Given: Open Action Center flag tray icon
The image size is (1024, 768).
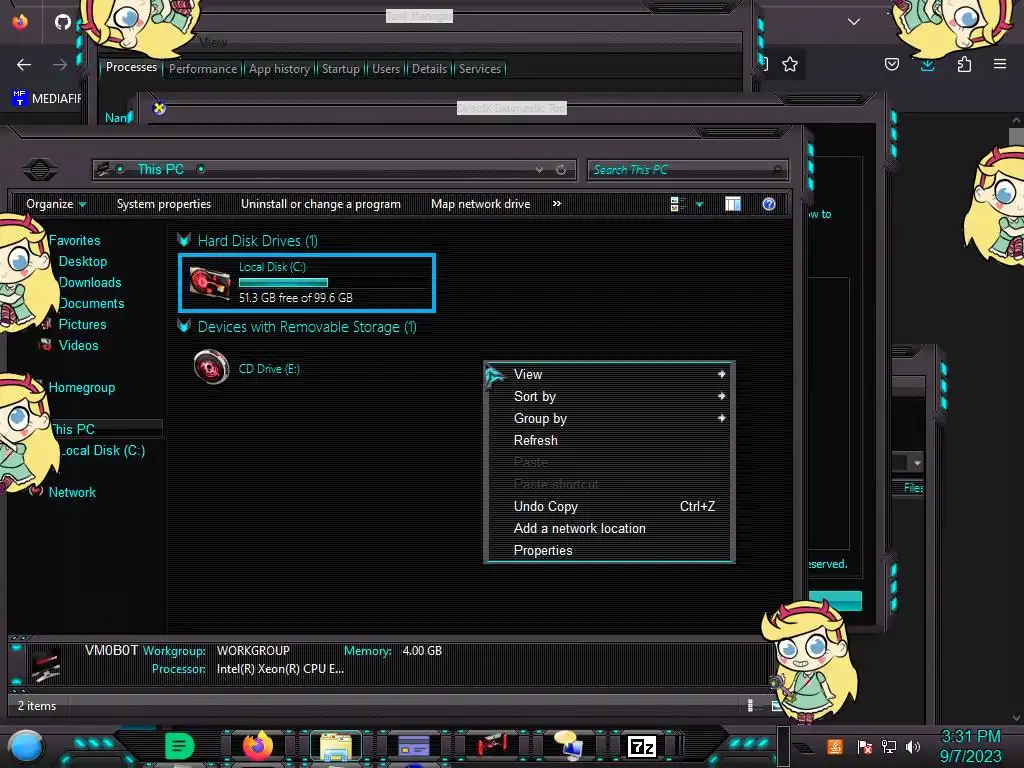Looking at the screenshot, I should (864, 746).
